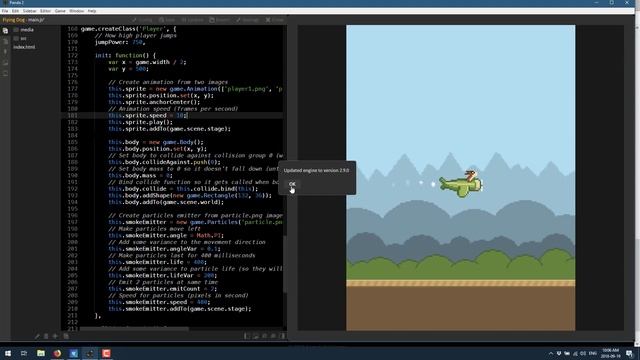Click line 181 sprite speed code

click(148, 116)
